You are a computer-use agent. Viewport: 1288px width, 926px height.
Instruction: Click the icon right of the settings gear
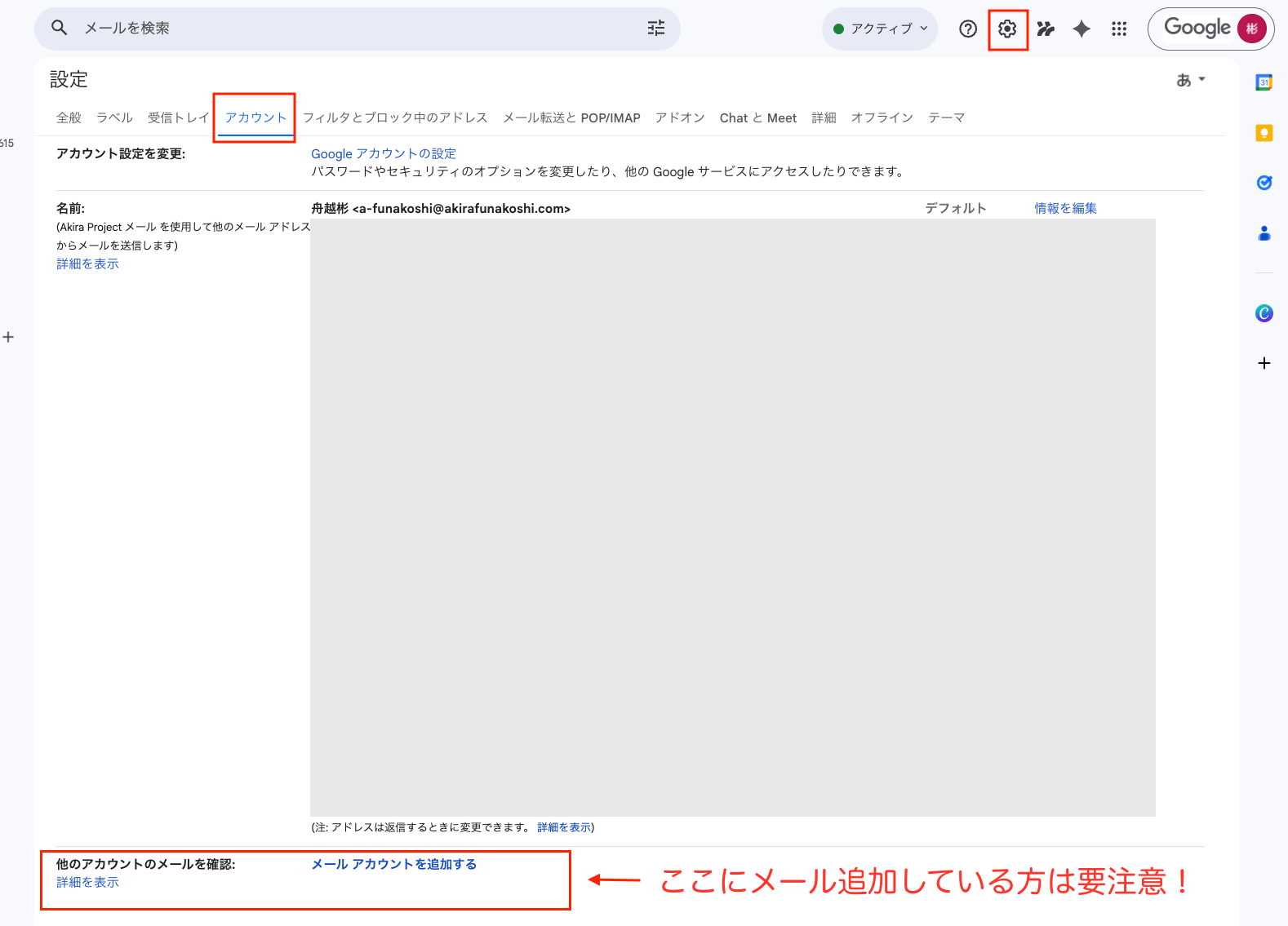(x=1046, y=29)
